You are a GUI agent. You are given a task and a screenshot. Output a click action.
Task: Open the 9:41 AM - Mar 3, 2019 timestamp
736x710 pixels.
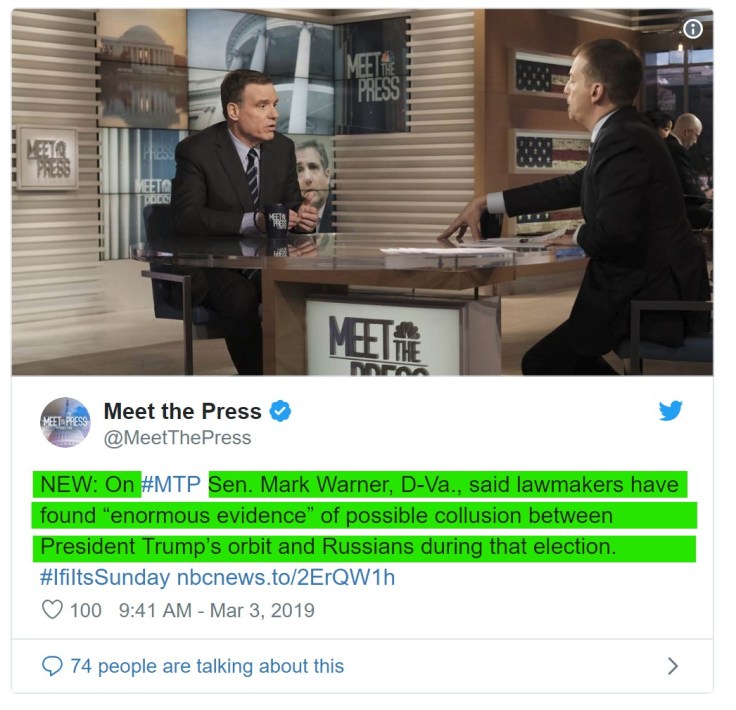point(216,610)
